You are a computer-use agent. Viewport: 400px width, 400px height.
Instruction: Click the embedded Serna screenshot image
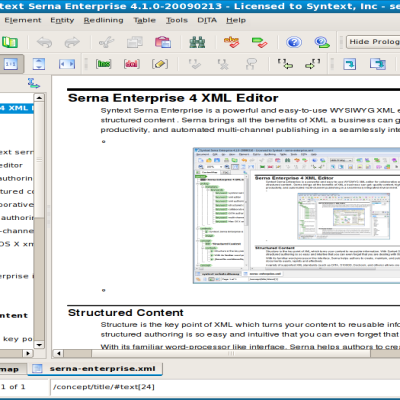pyautogui.click(x=296, y=216)
